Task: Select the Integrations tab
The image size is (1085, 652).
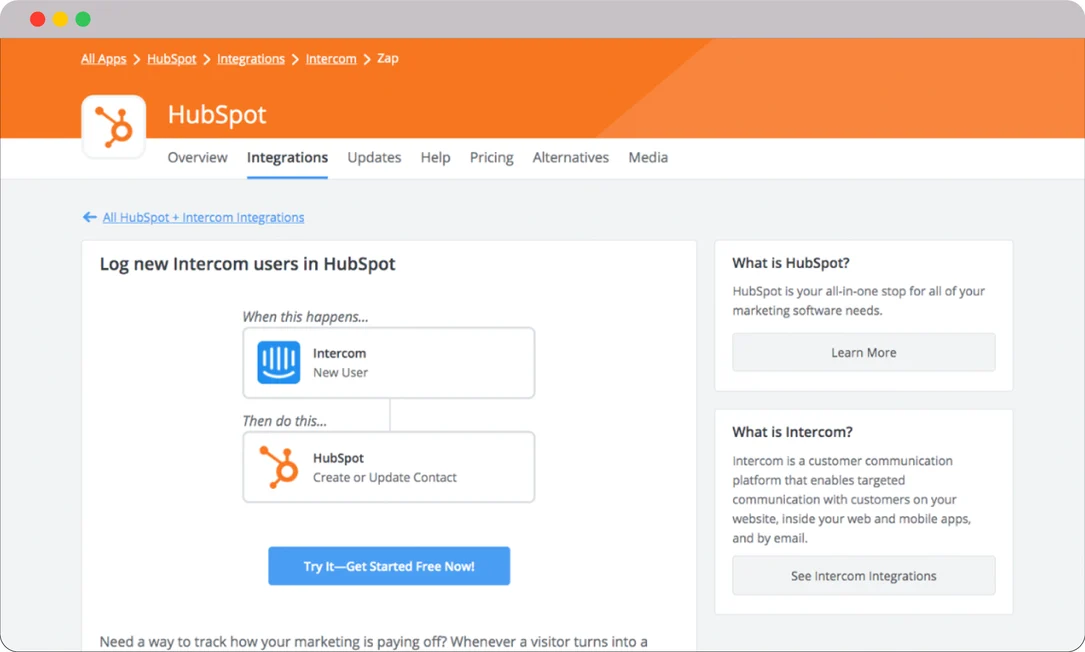Action: (x=287, y=158)
